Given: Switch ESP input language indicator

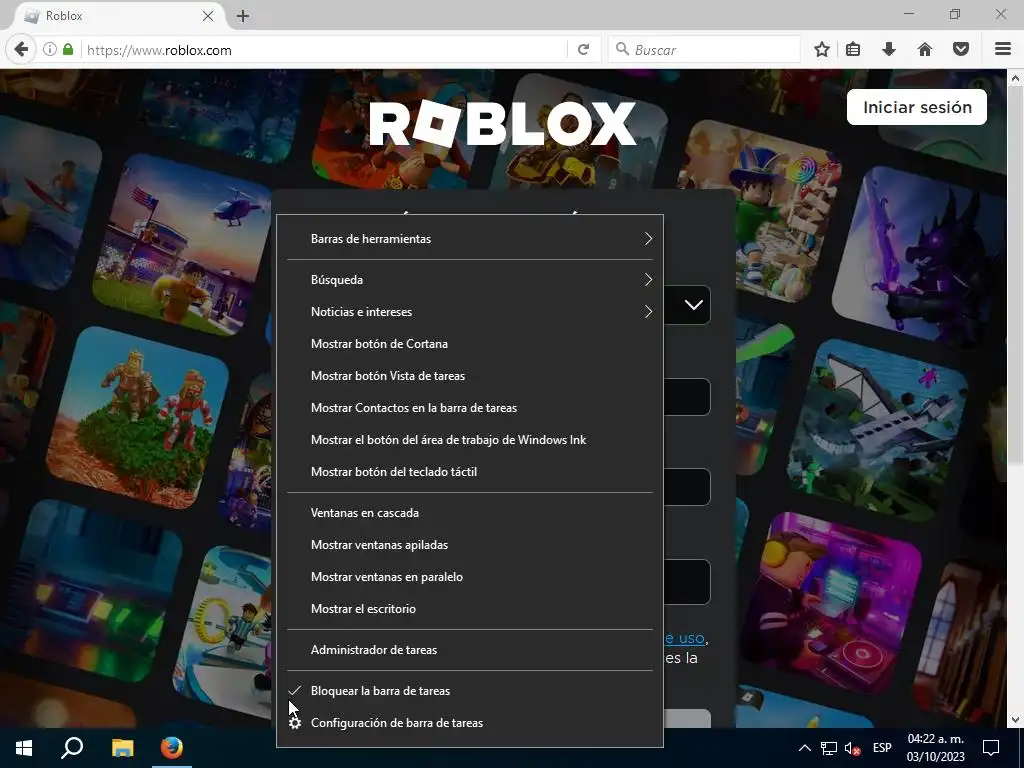Looking at the screenshot, I should (x=882, y=748).
